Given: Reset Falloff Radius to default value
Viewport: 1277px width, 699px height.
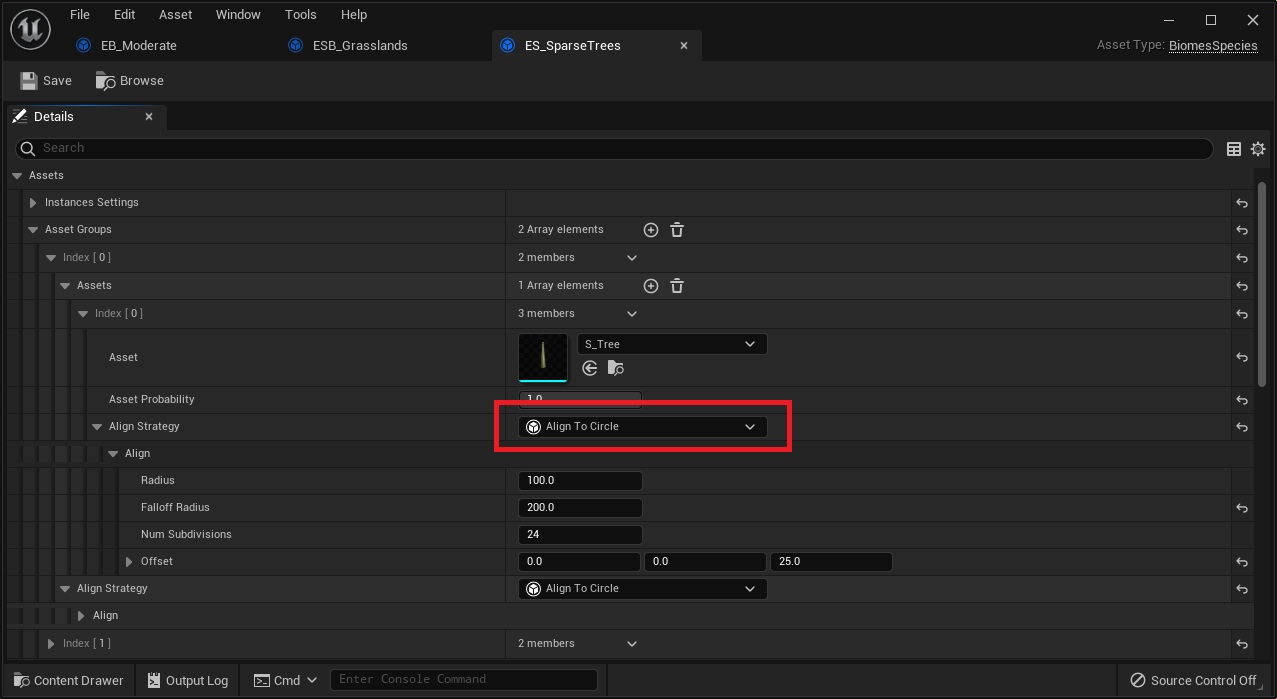Looking at the screenshot, I should [x=1241, y=508].
